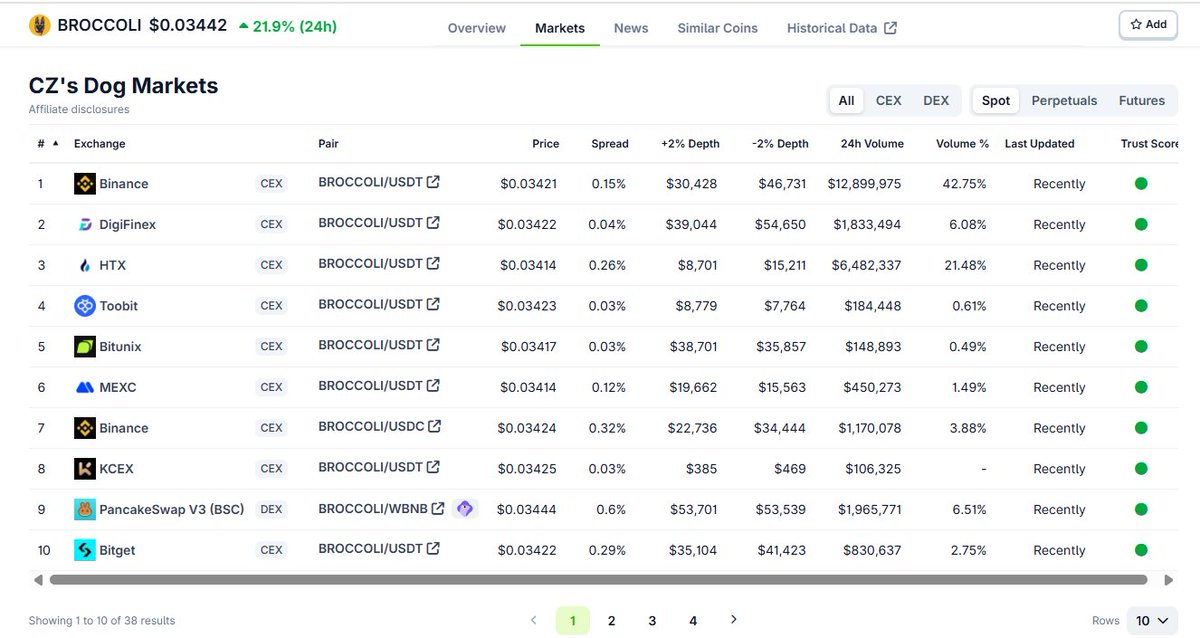Click the DEX tag in PancakeSwap row

click(272, 509)
